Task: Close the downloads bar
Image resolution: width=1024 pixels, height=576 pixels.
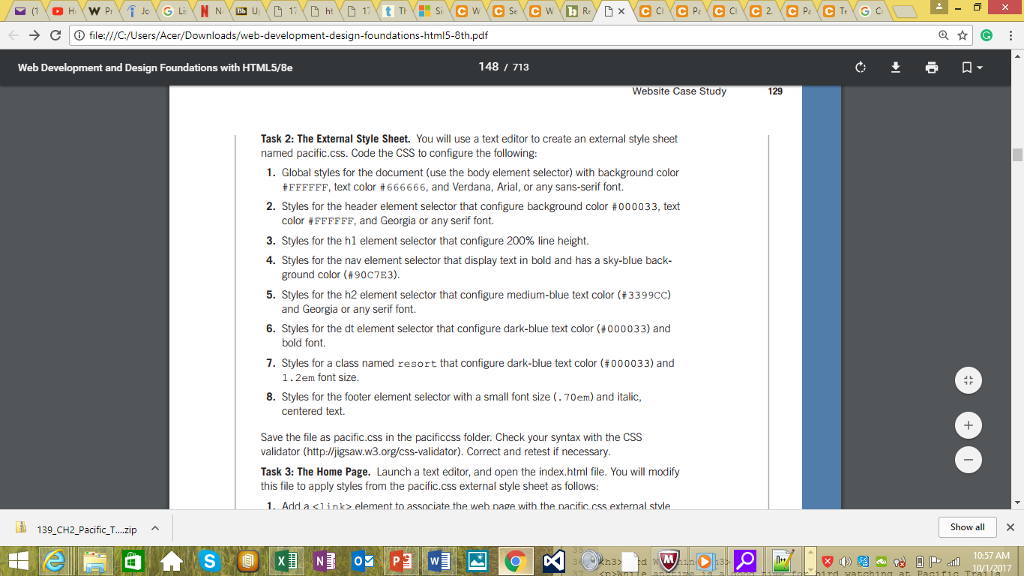Action: [1010, 527]
